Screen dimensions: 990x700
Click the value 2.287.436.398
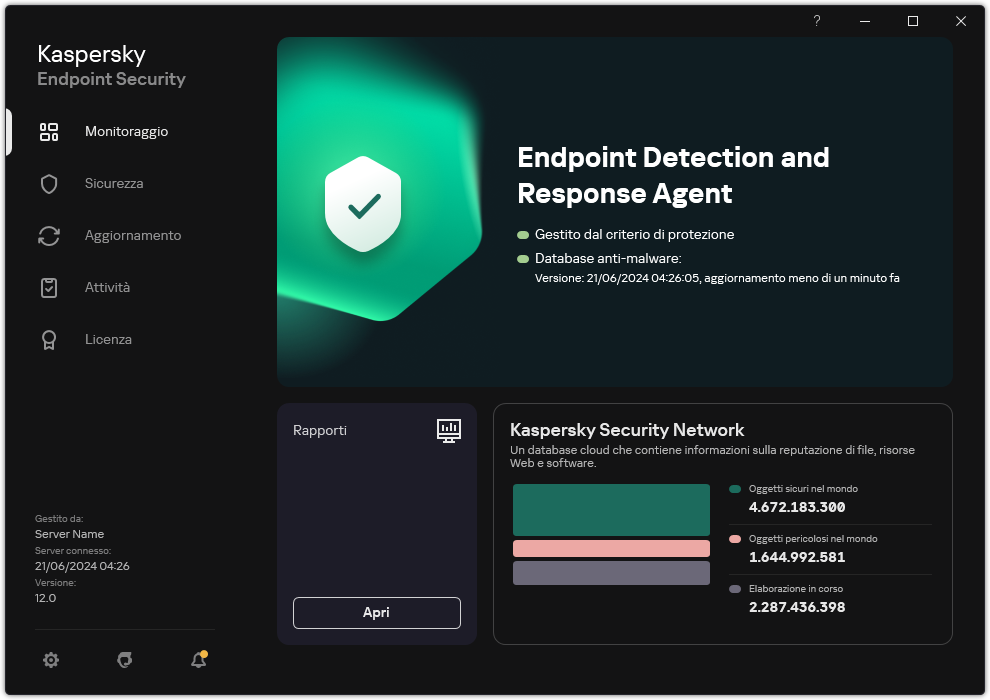coord(797,607)
